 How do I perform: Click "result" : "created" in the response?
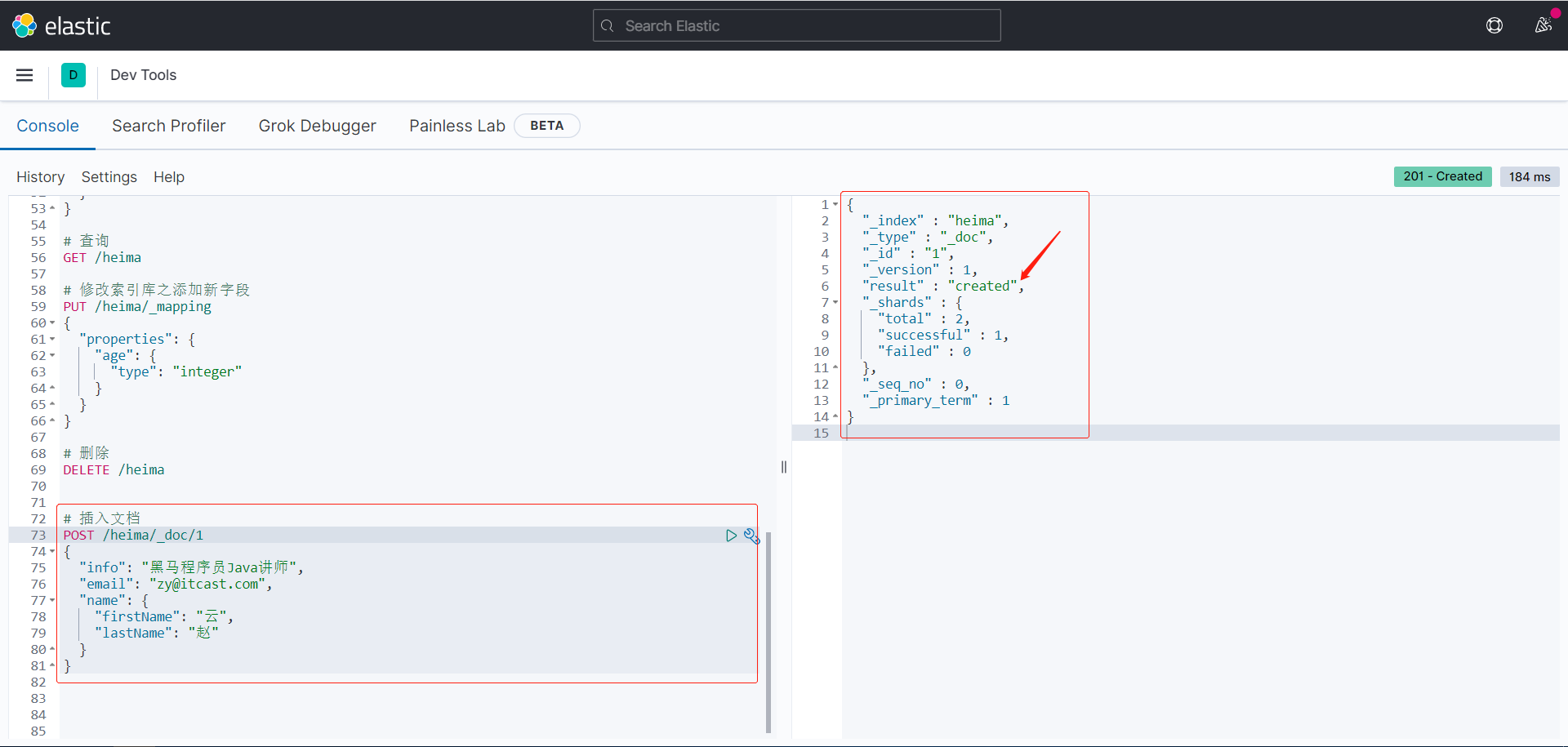(x=943, y=287)
